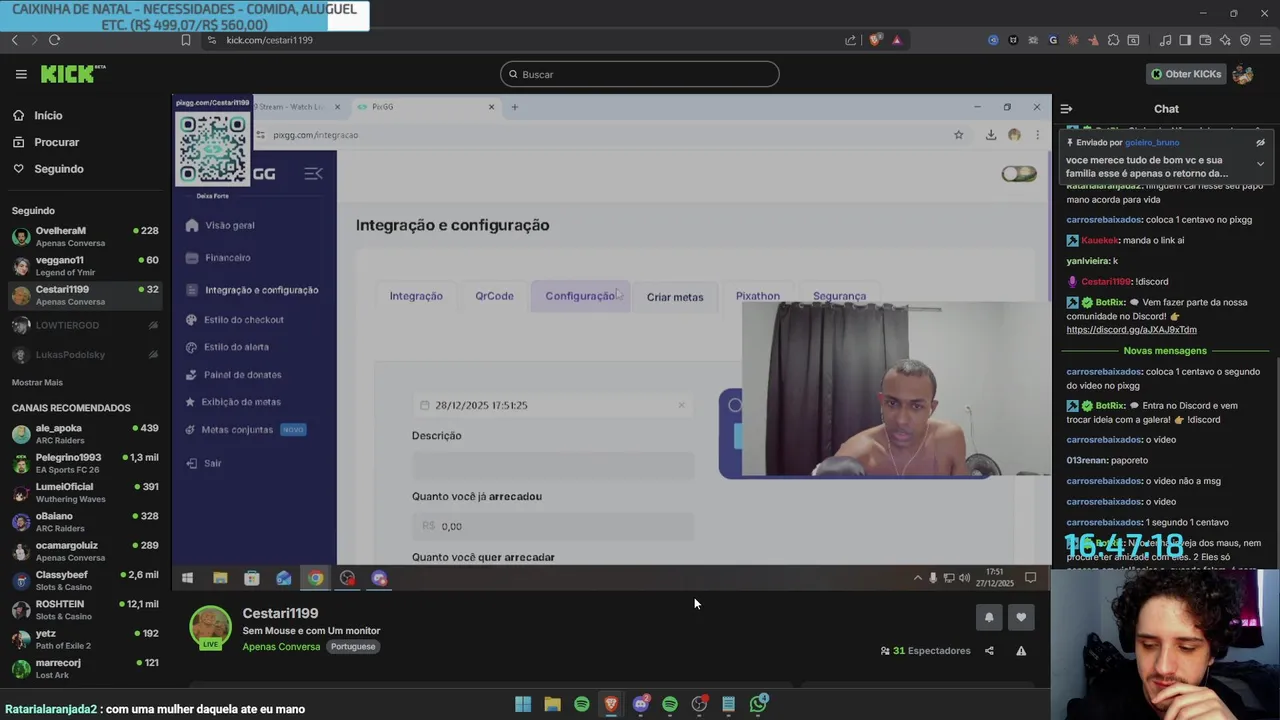The height and width of the screenshot is (720, 1280).
Task: Click the 31 Espectadores viewer count
Action: (x=925, y=651)
